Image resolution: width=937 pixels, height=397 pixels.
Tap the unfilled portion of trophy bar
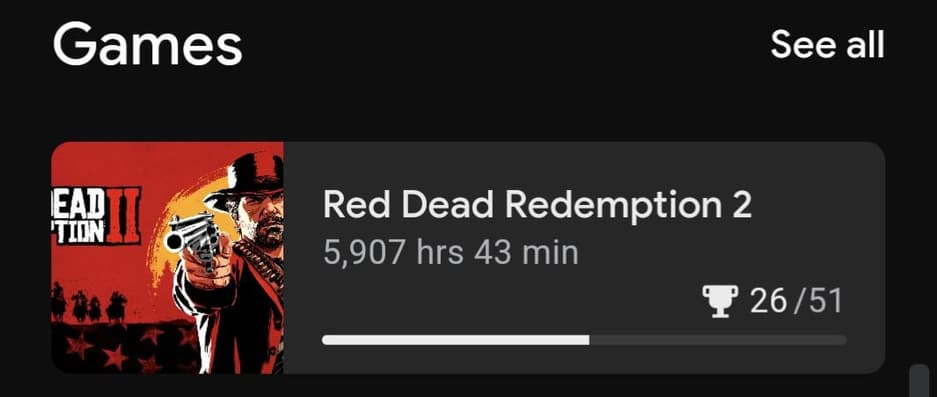point(718,340)
